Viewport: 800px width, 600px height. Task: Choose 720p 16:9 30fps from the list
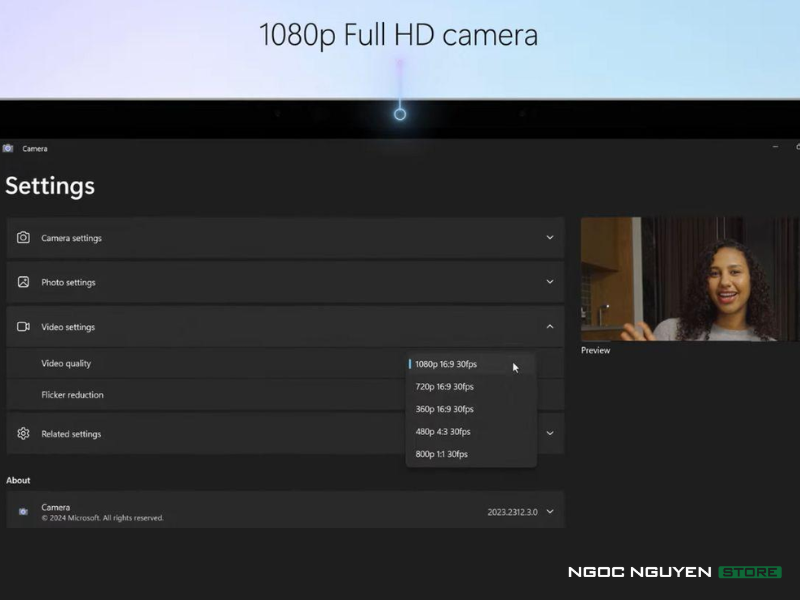click(x=444, y=387)
